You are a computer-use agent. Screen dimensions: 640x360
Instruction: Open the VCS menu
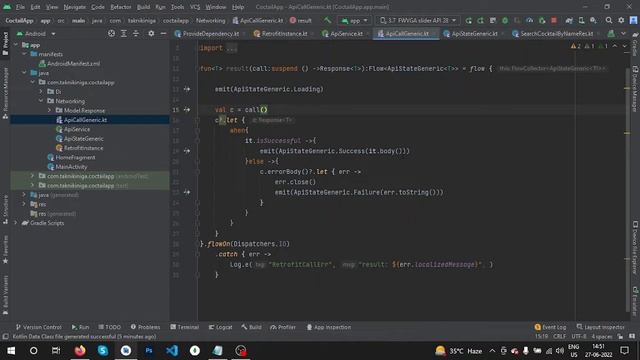click(195, 7)
